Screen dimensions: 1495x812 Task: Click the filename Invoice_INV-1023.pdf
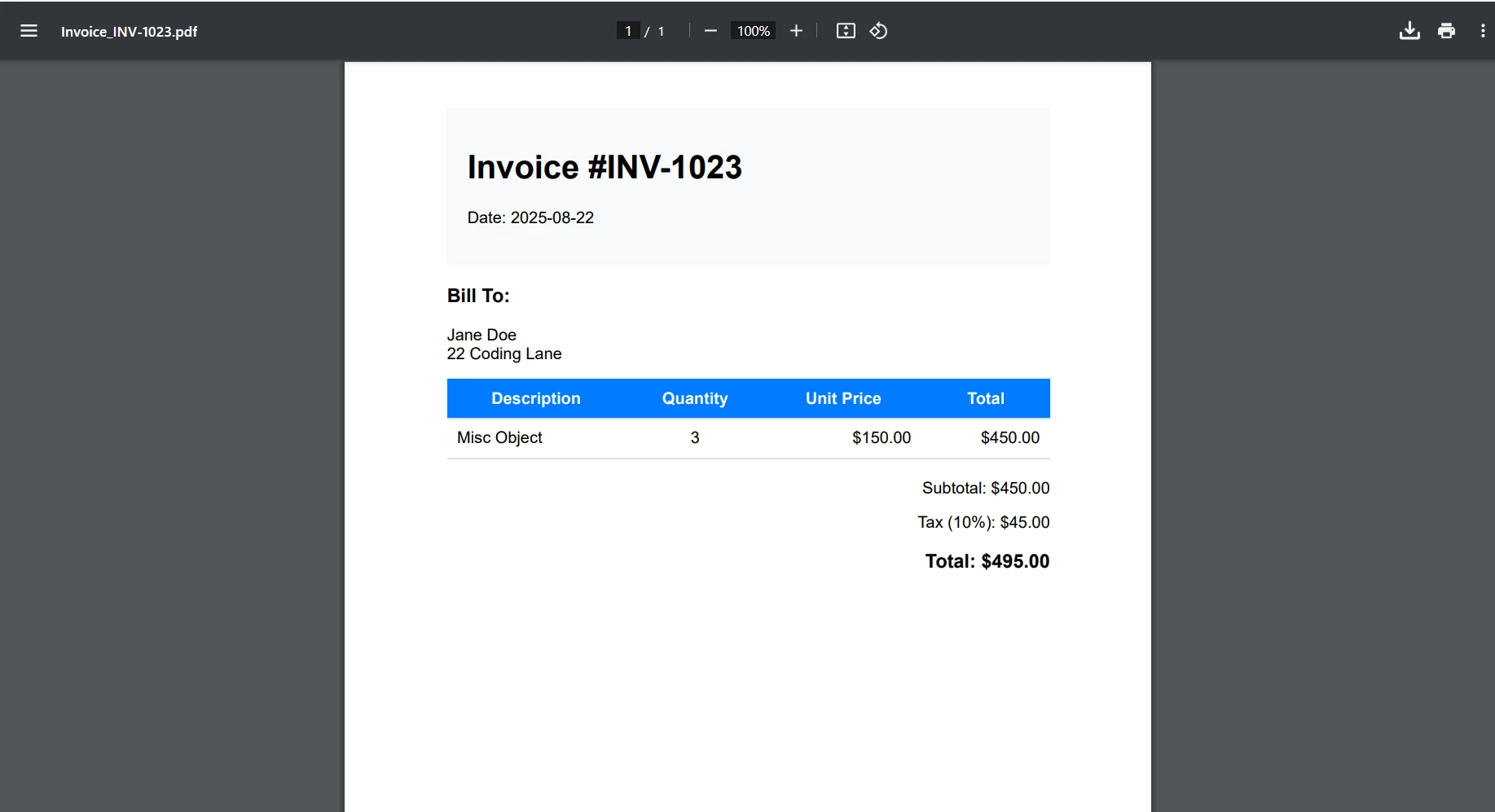click(129, 33)
